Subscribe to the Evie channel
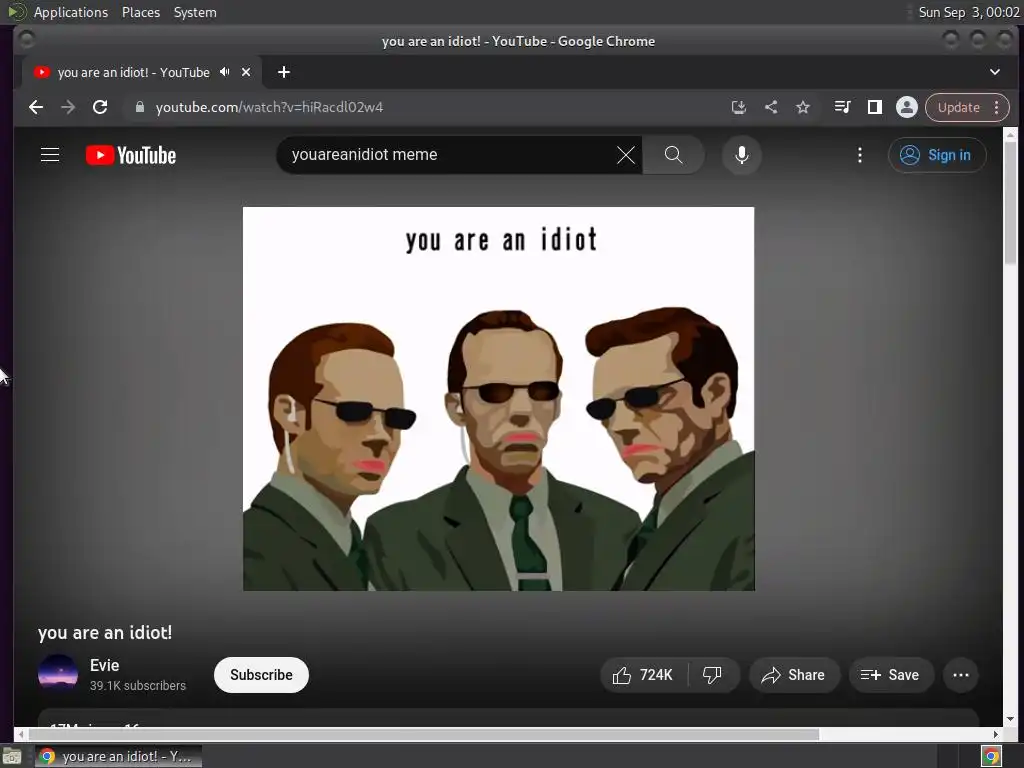The height and width of the screenshot is (768, 1024). (261, 675)
